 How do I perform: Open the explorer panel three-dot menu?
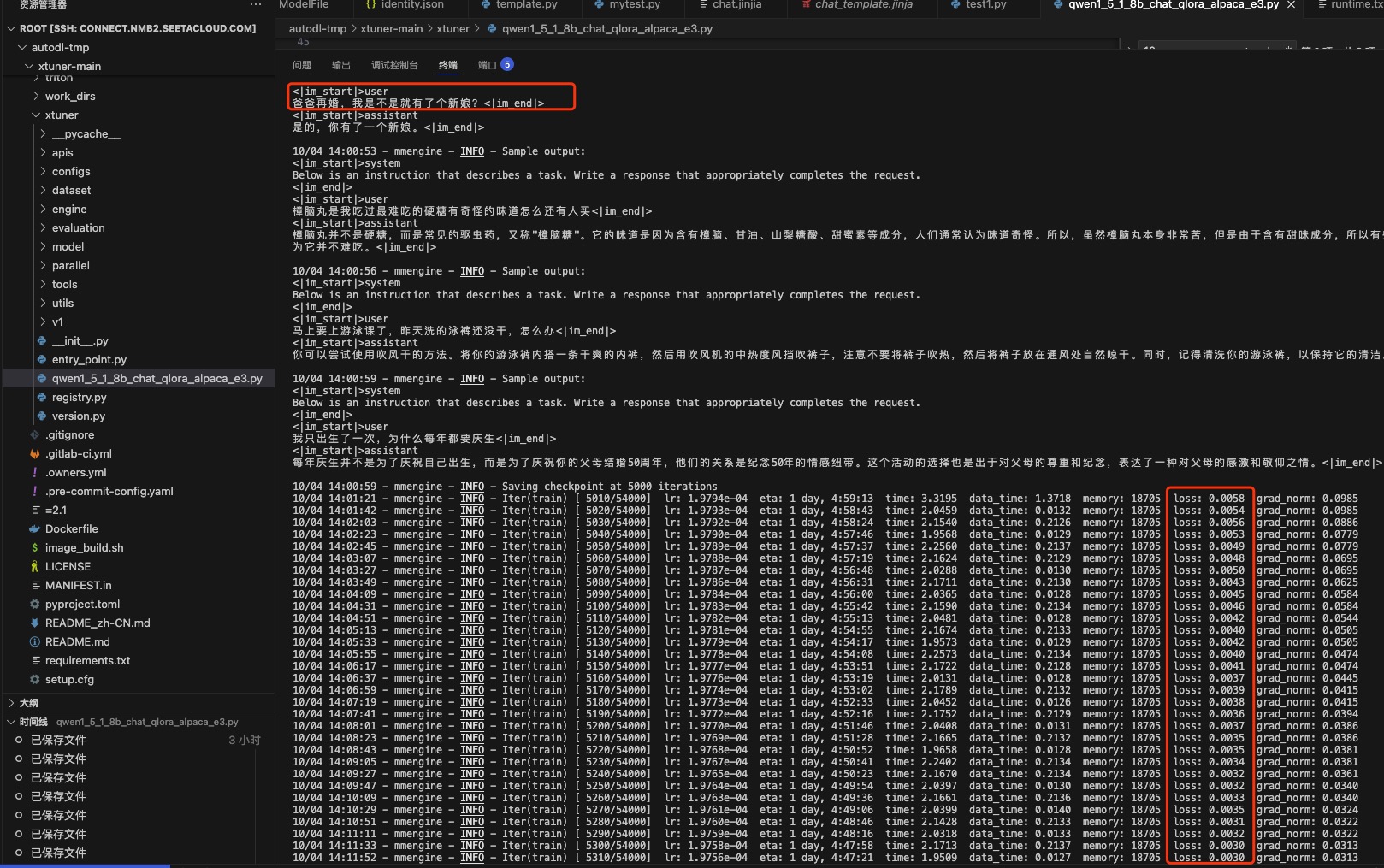pos(256,5)
